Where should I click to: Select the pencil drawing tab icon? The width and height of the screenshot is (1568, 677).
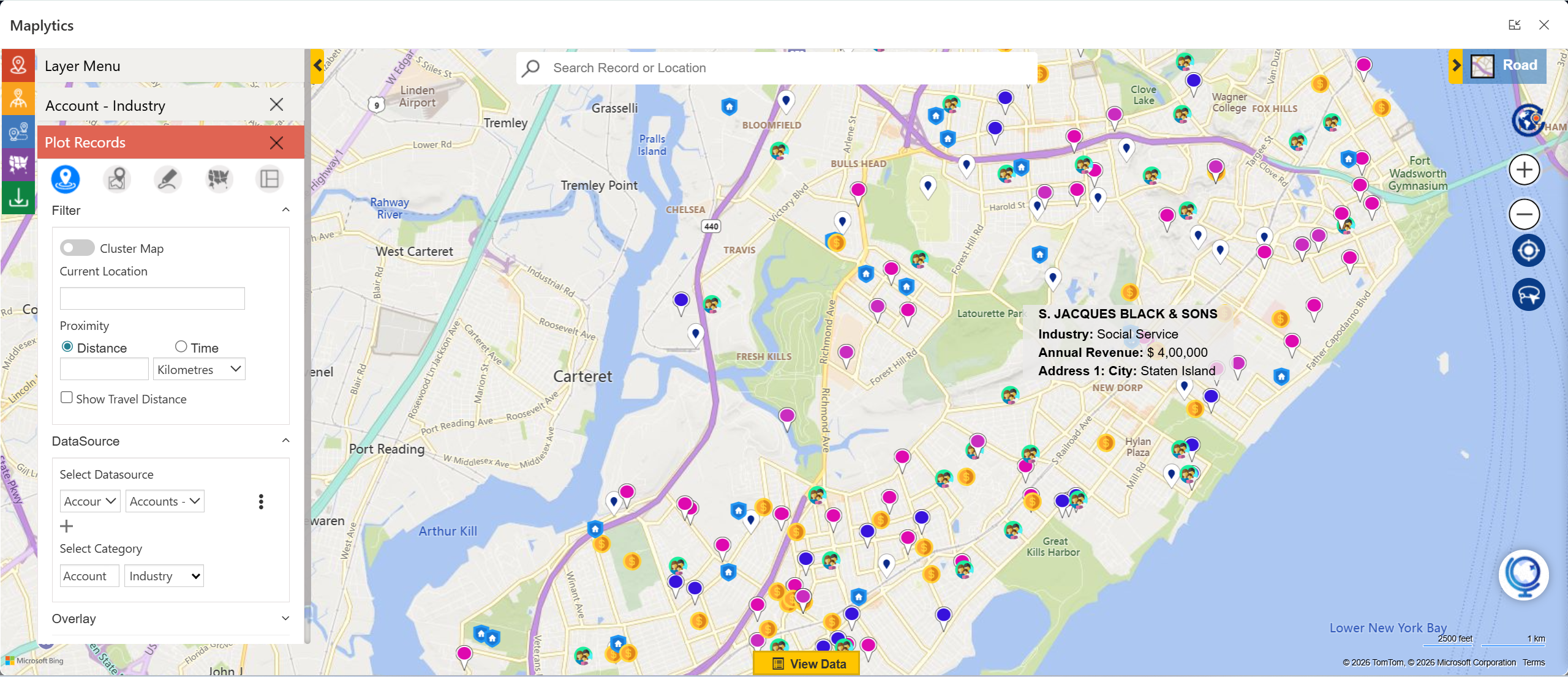click(167, 179)
